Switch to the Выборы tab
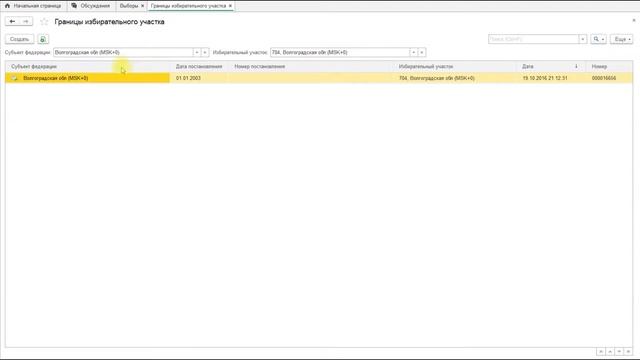640x360 pixels. (129, 6)
